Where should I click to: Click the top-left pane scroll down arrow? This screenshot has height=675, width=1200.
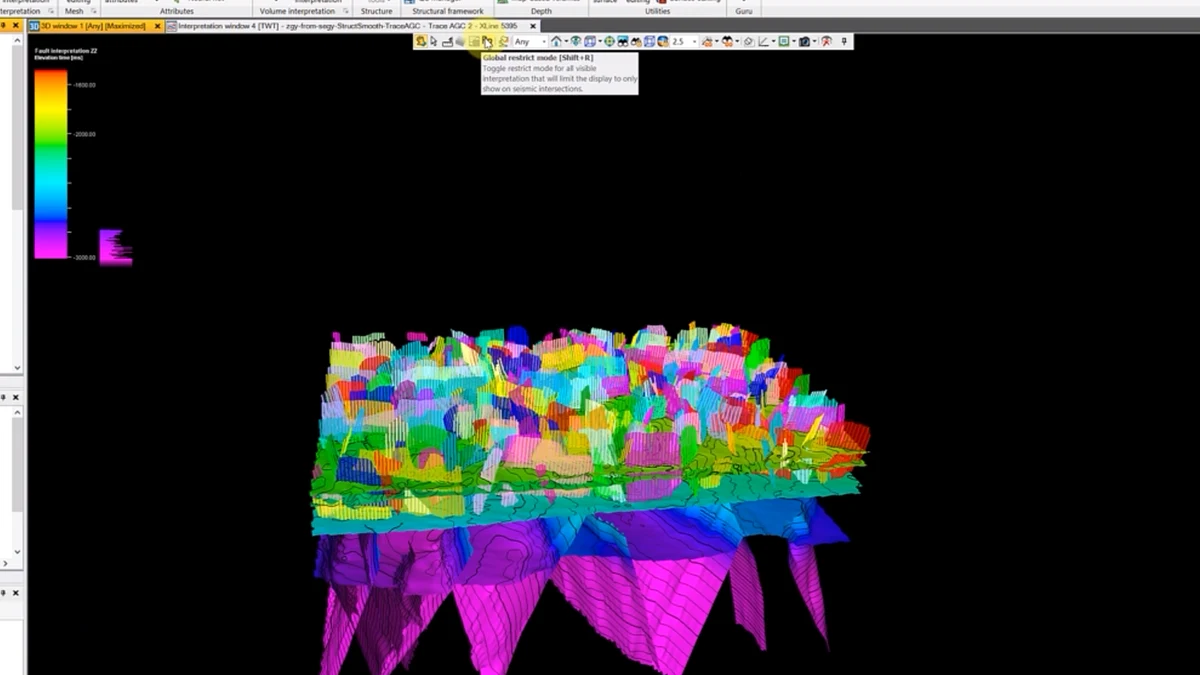(x=17, y=369)
